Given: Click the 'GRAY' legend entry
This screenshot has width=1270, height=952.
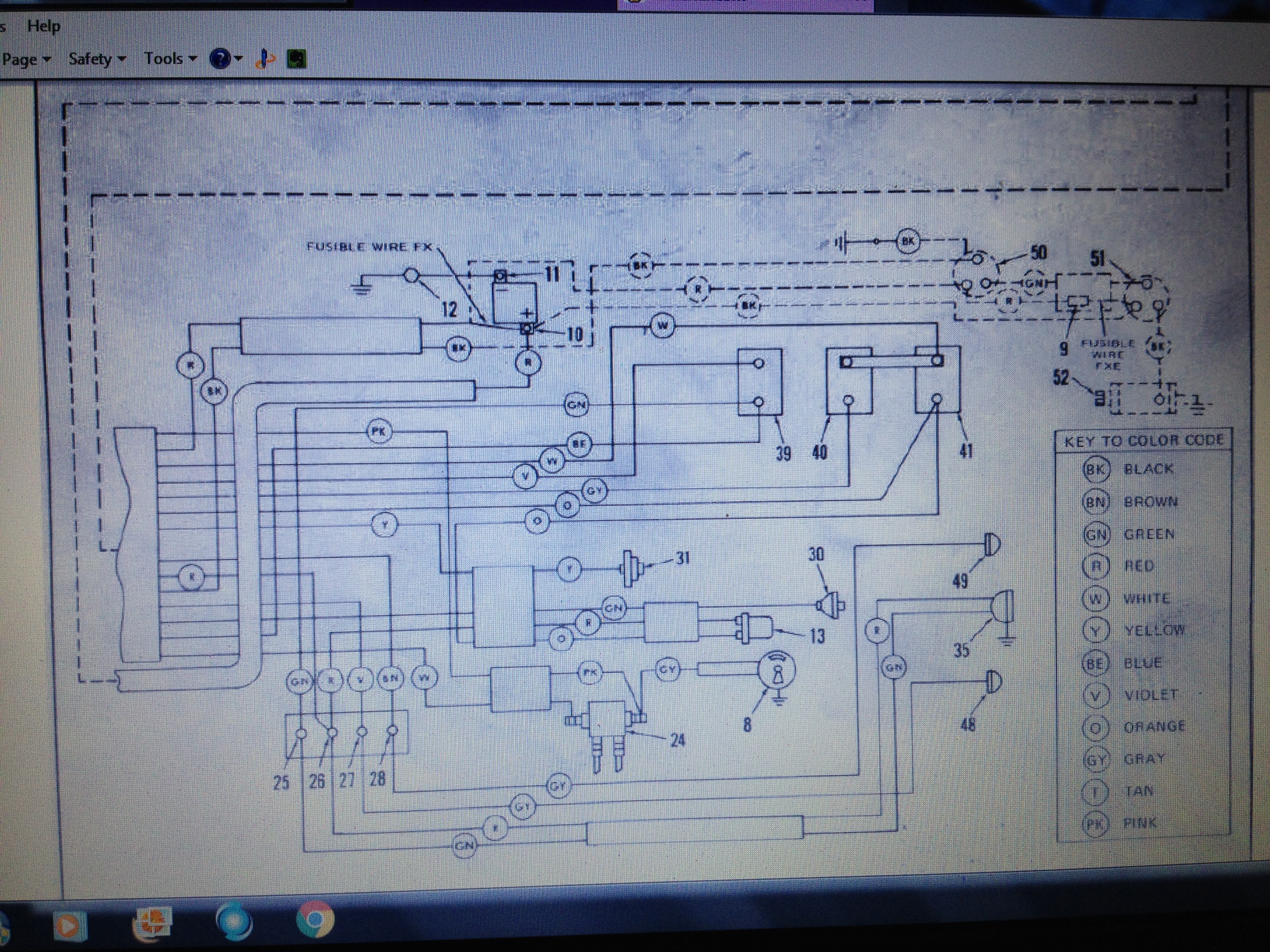Looking at the screenshot, I should point(1144,759).
